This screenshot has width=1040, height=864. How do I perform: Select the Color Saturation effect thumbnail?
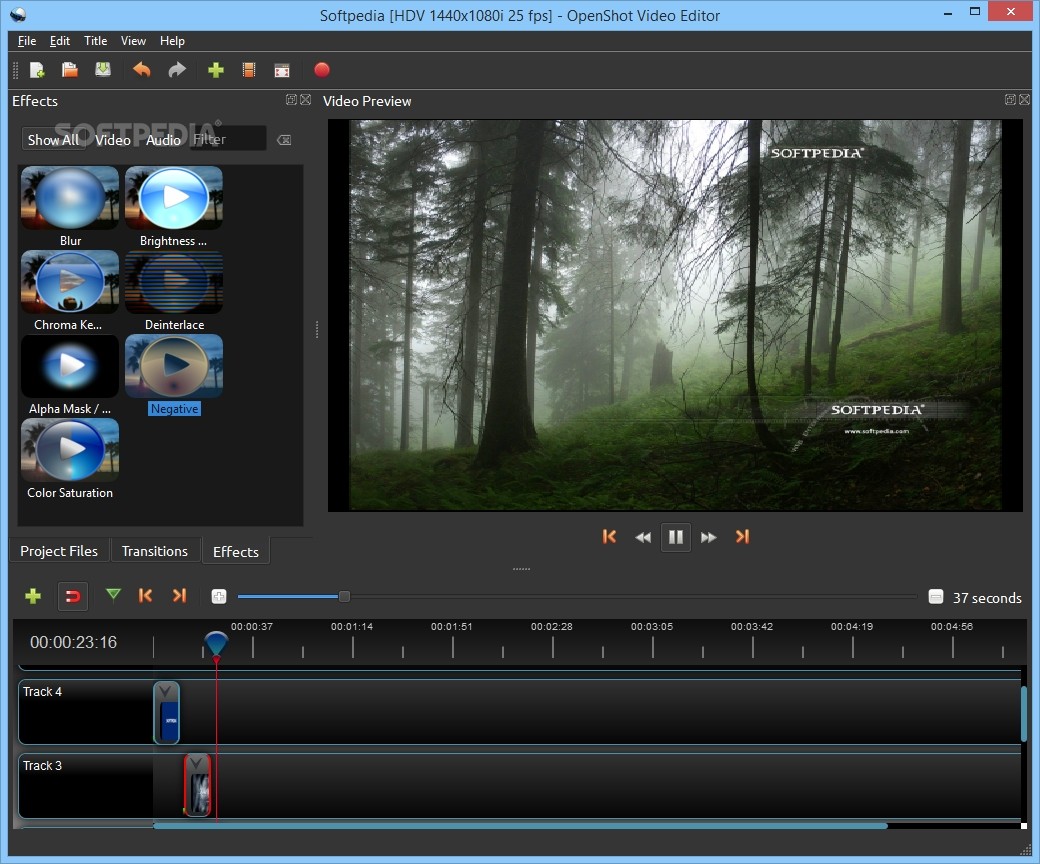(70, 450)
